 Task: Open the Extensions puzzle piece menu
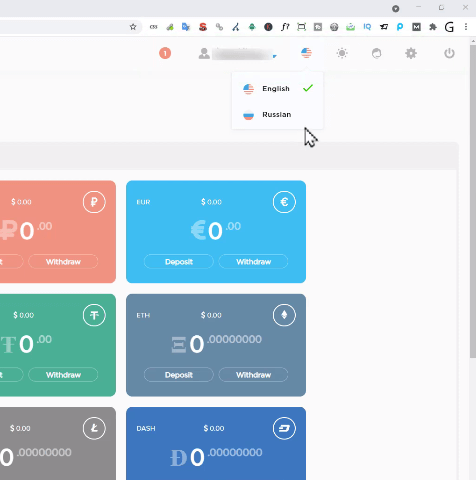click(433, 27)
